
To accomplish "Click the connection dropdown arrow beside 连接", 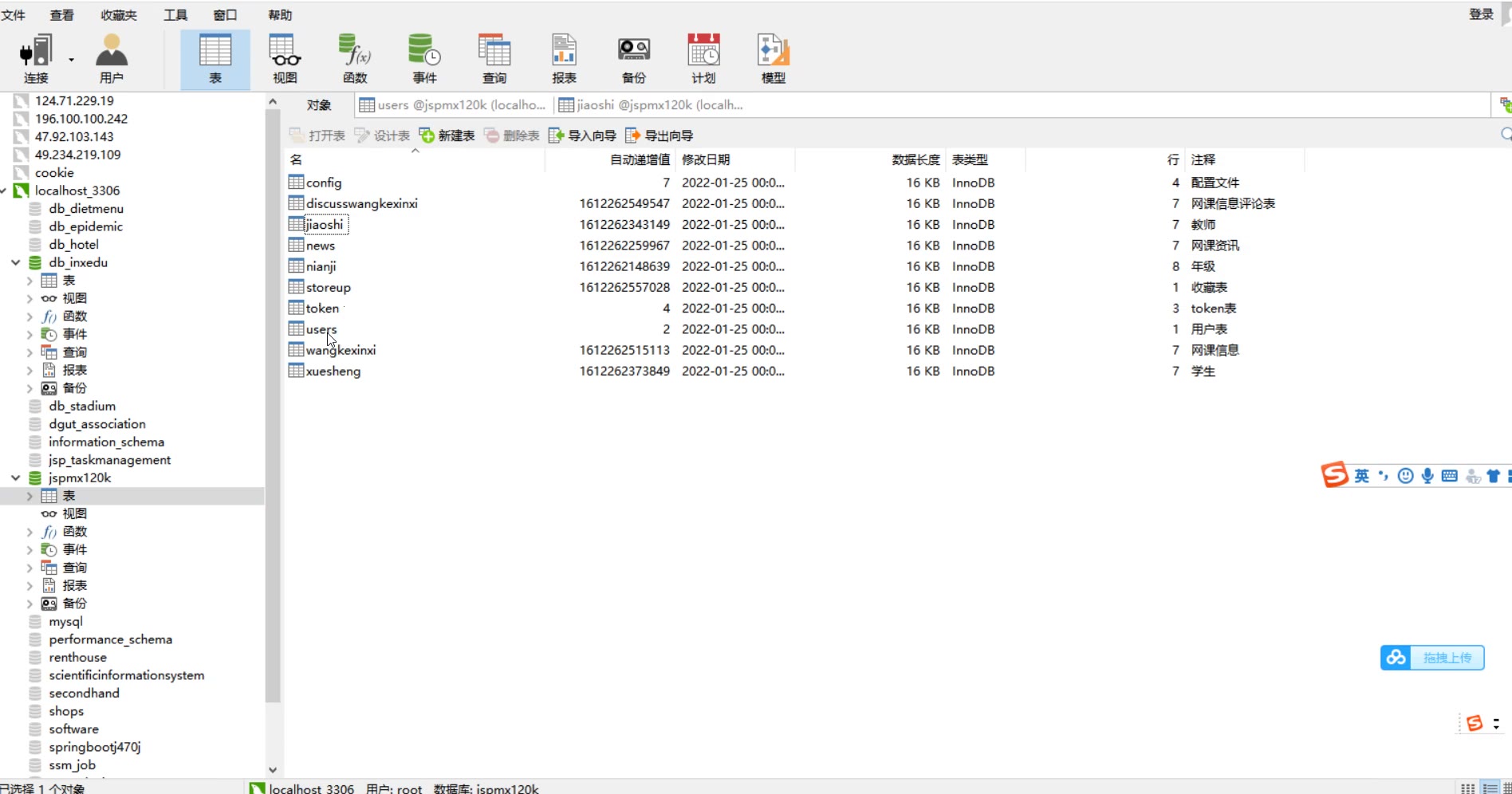I will click(x=71, y=60).
